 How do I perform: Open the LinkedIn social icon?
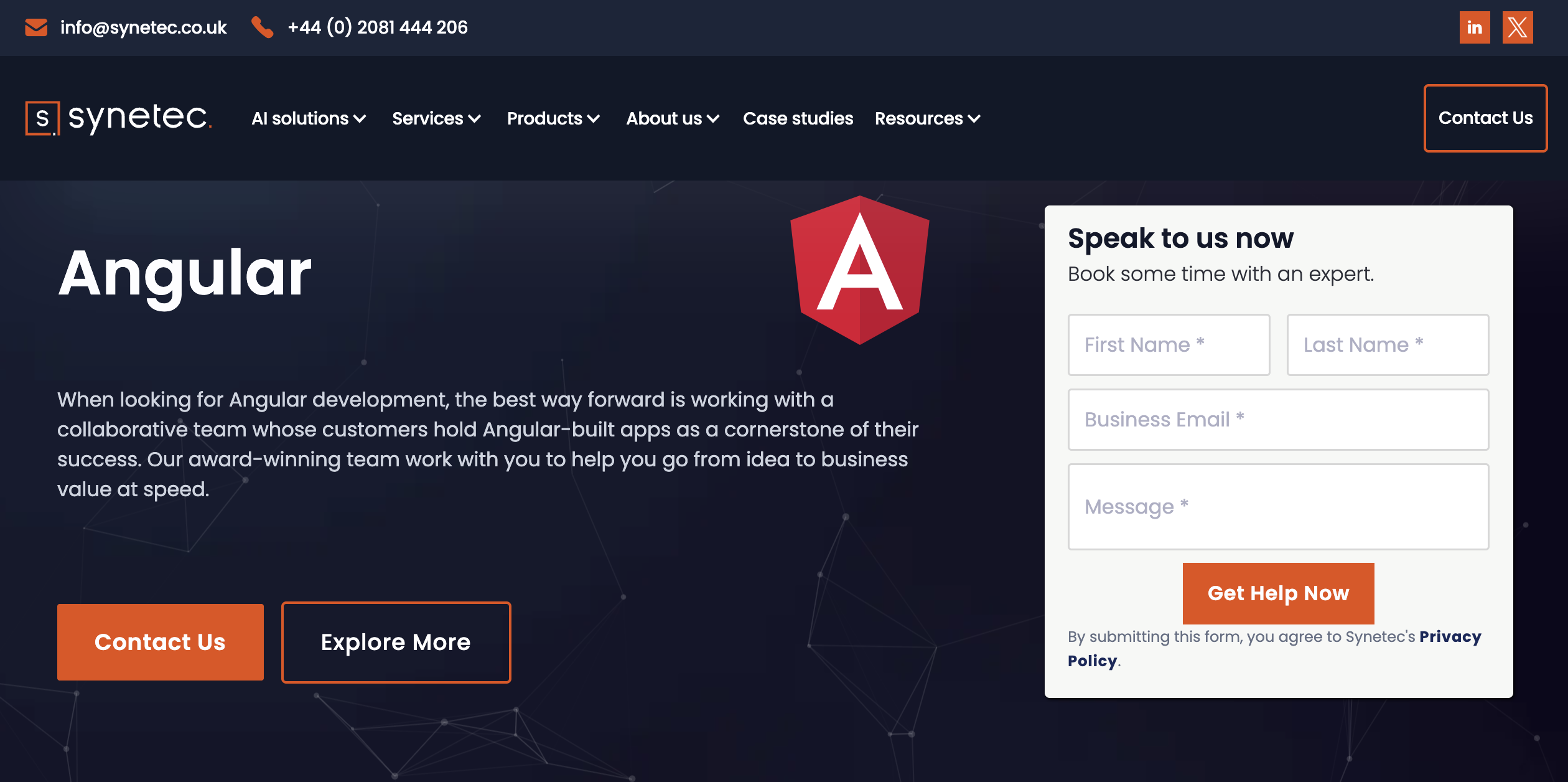[x=1475, y=27]
